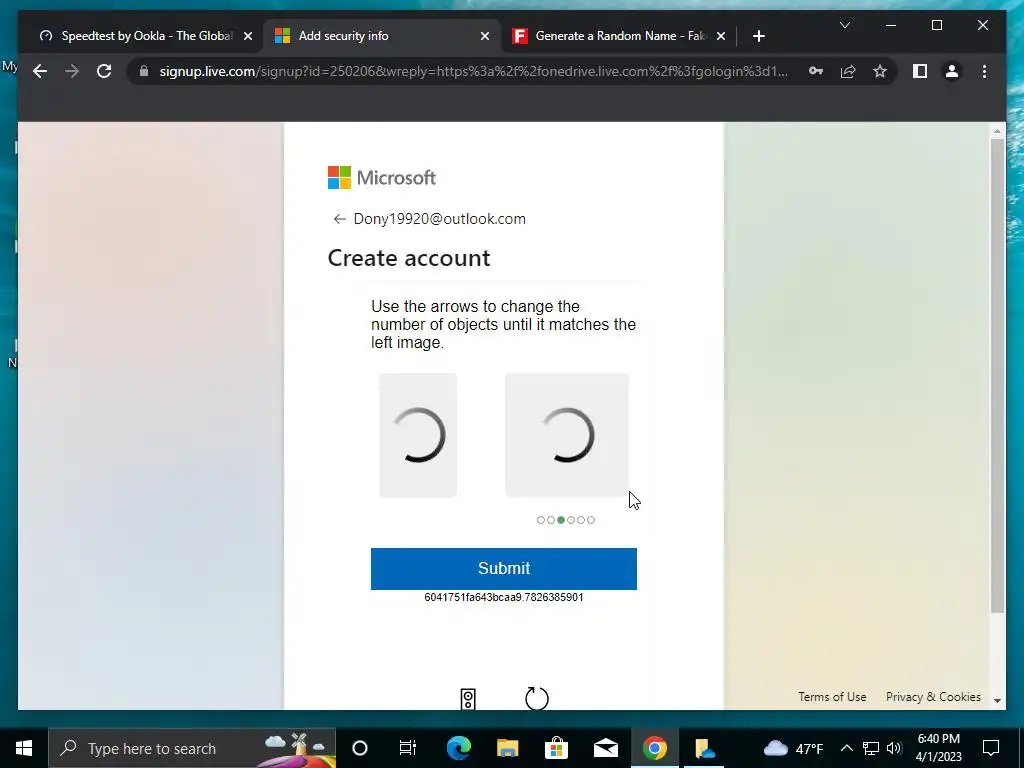Reload the page with the refresh icon

click(104, 71)
